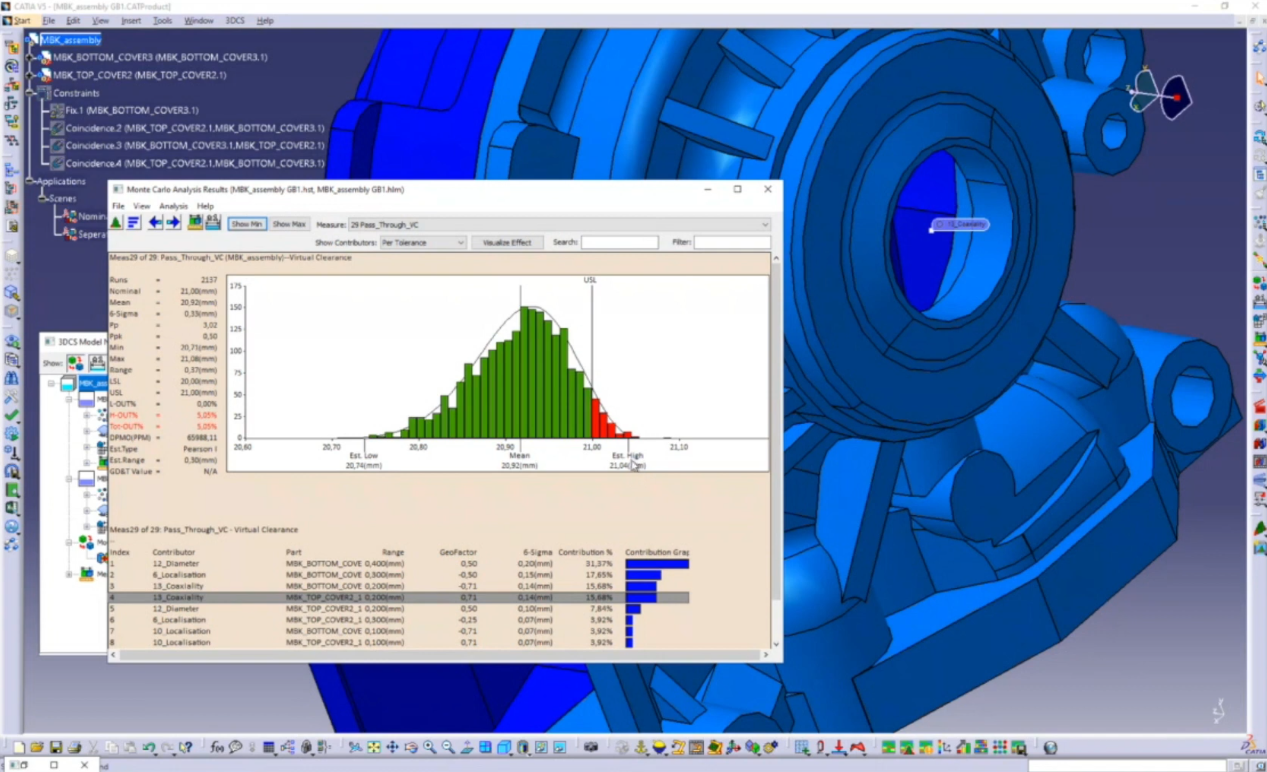Open the Analysis menu in the Monte Carlo window
Viewport: 1267px width, 772px height.
click(173, 206)
